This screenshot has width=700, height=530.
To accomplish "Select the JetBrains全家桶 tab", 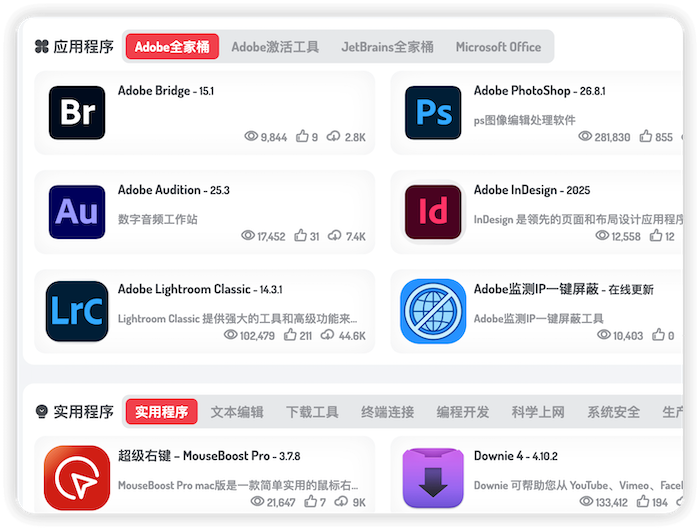I will pyautogui.click(x=387, y=47).
